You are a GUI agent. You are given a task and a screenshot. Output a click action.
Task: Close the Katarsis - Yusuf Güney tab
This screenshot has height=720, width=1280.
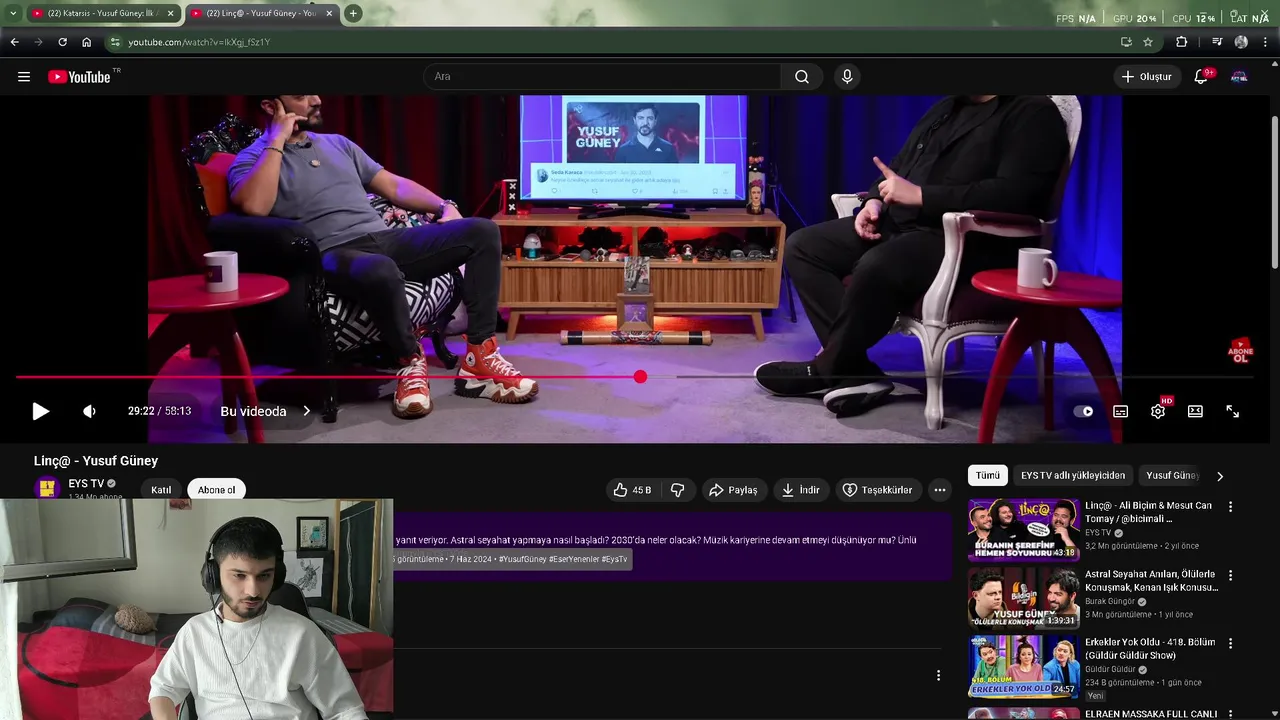(171, 13)
